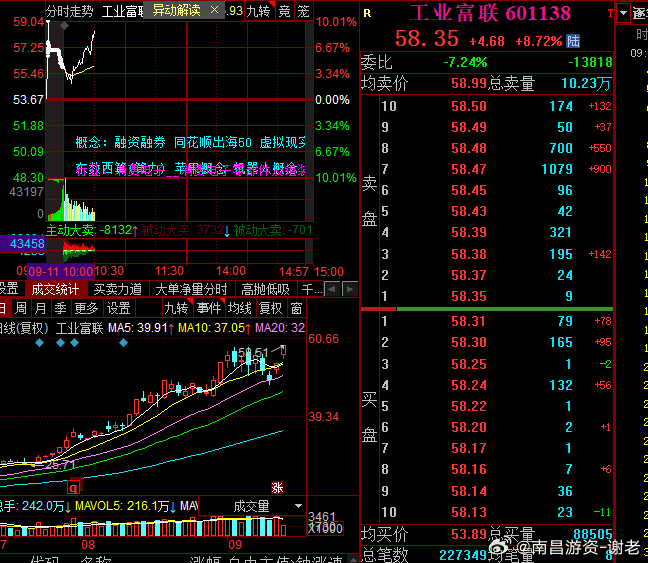The height and width of the screenshot is (563, 648).
Task: Click buy level 2 price 58.30
Action: click(x=469, y=342)
